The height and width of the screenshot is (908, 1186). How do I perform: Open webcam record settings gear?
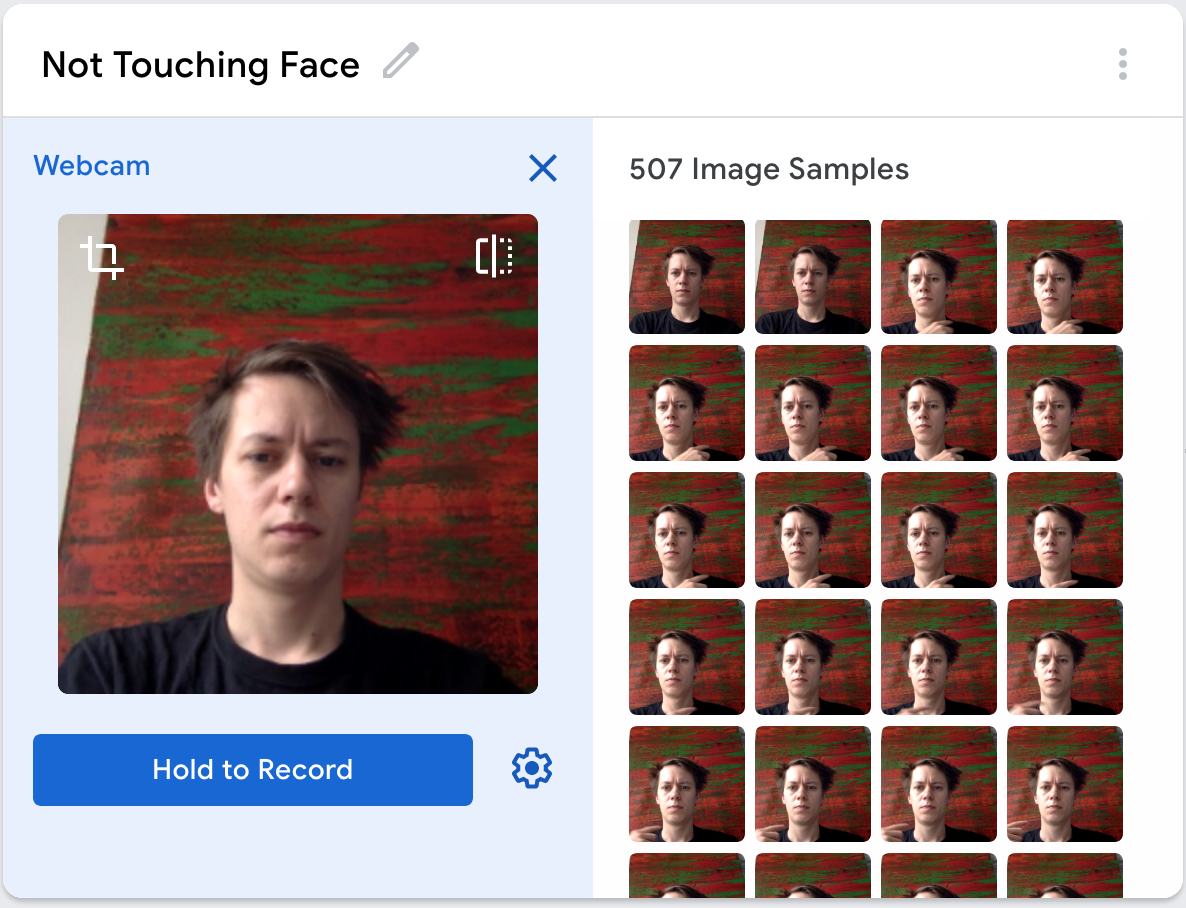click(532, 769)
